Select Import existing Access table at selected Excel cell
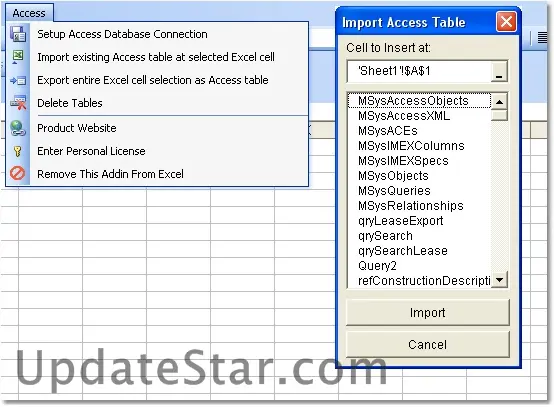The width and height of the screenshot is (554, 407). coord(156,57)
